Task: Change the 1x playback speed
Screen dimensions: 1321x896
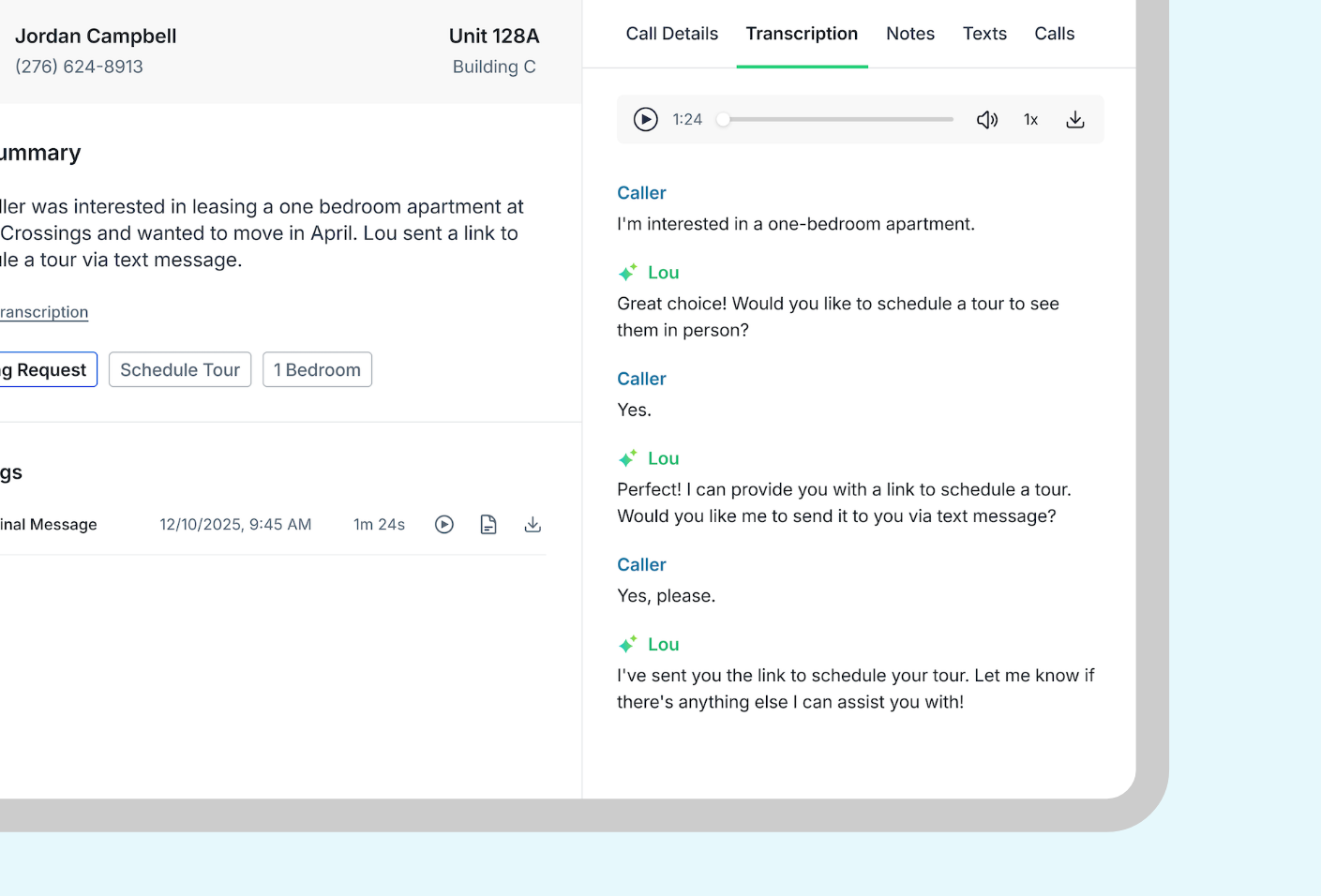Action: [1030, 119]
